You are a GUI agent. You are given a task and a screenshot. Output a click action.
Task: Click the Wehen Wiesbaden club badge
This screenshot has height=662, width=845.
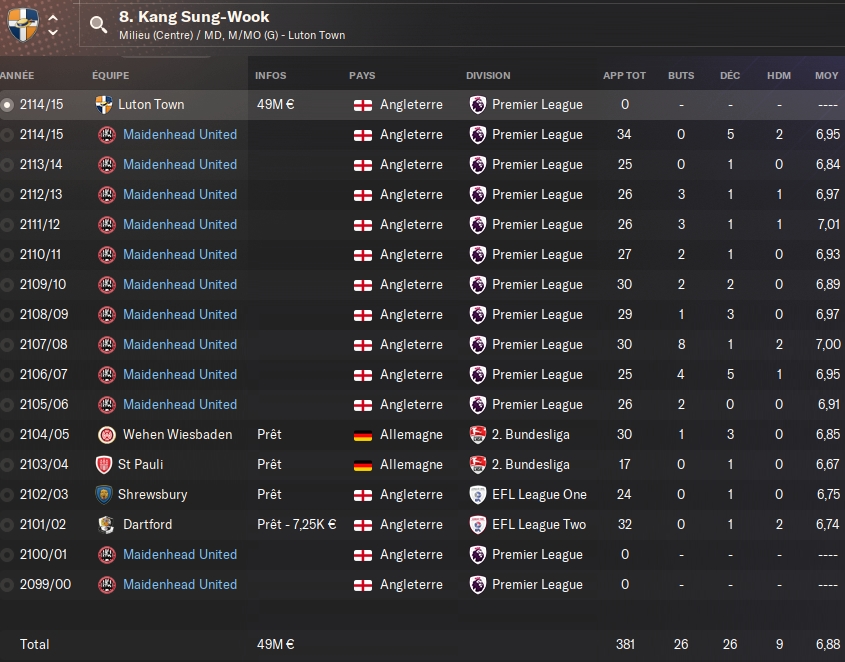106,435
